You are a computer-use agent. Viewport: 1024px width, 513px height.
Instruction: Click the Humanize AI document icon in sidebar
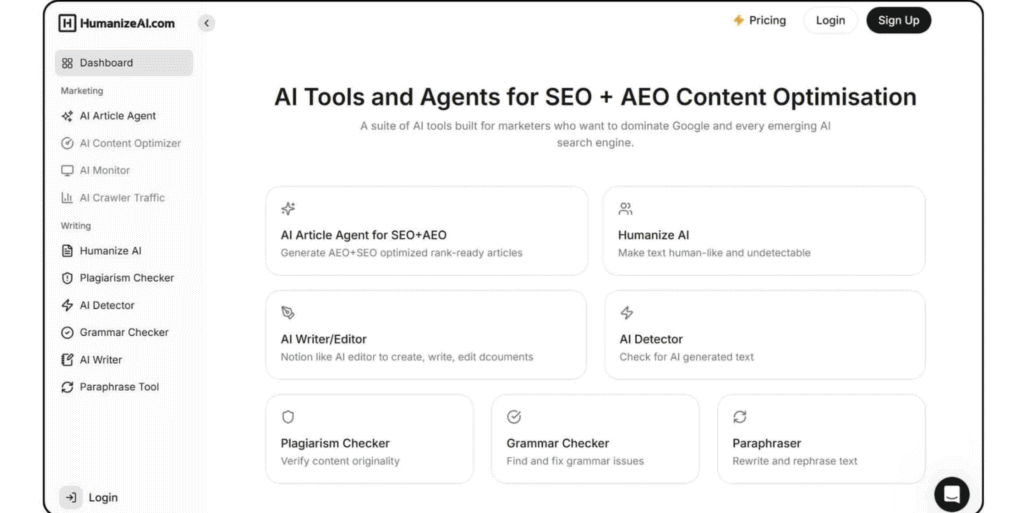[x=67, y=251]
